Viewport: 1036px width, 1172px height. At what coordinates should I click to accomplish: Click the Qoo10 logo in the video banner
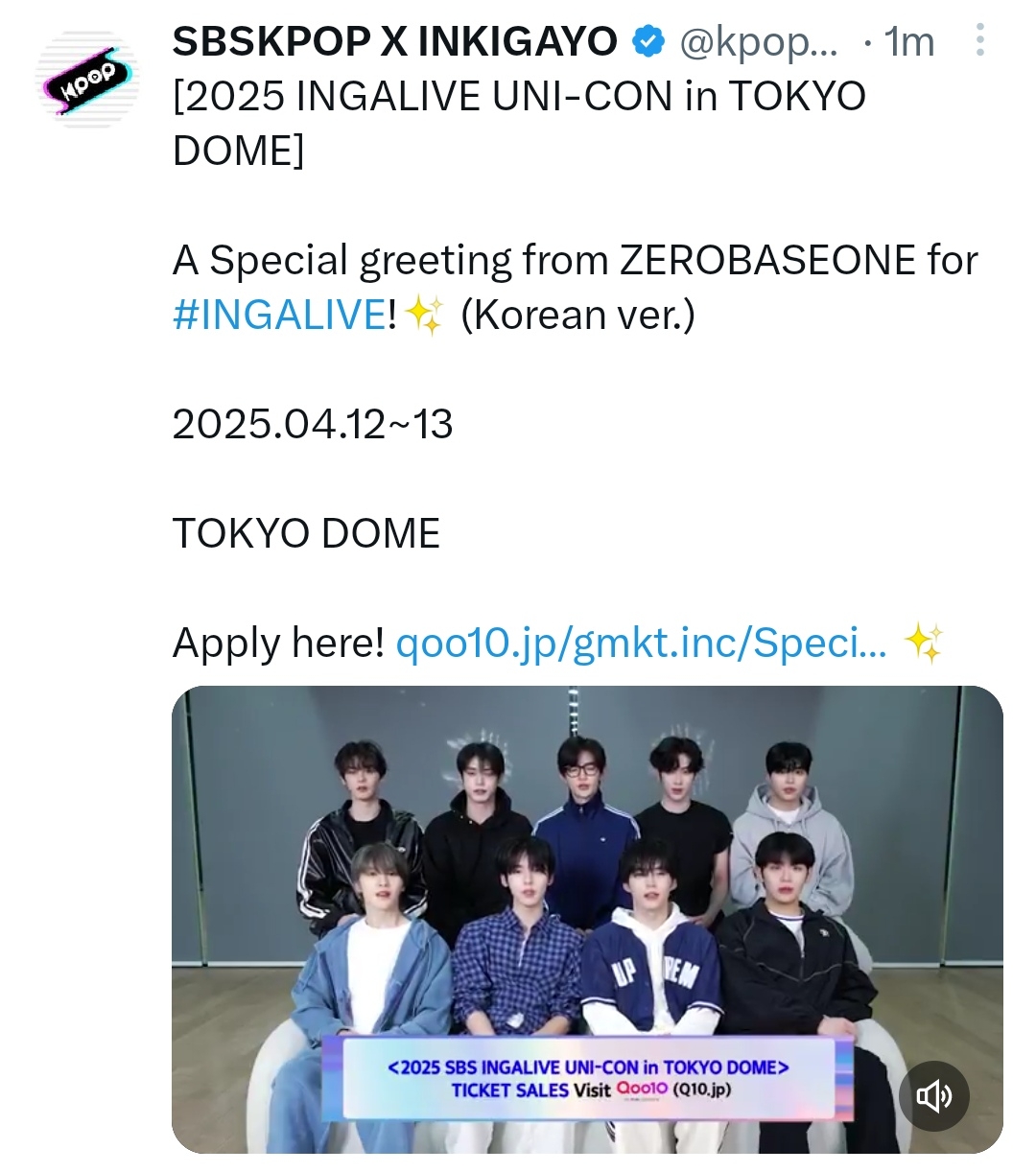(642, 1089)
